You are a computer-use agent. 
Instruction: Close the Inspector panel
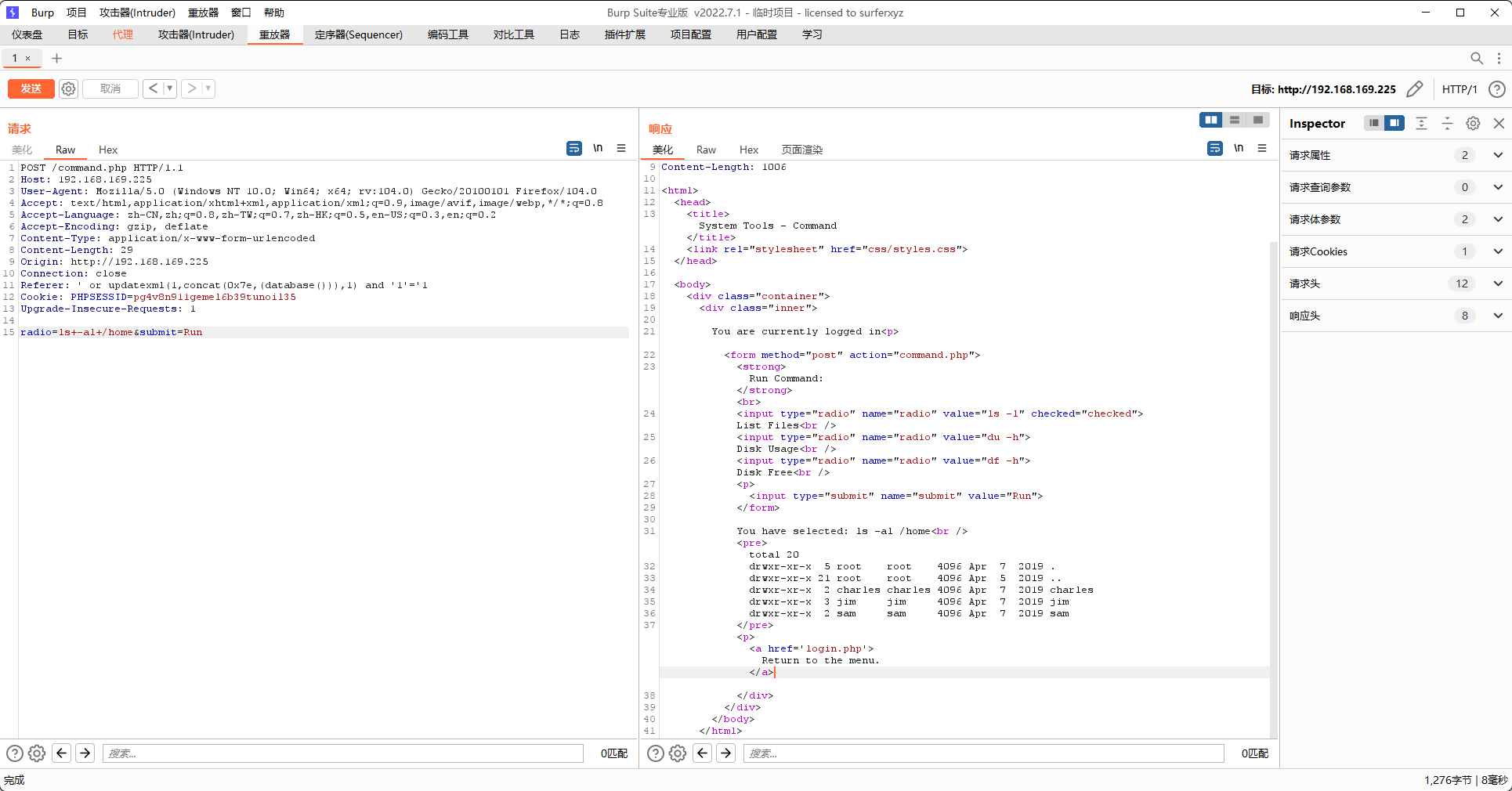(1499, 123)
